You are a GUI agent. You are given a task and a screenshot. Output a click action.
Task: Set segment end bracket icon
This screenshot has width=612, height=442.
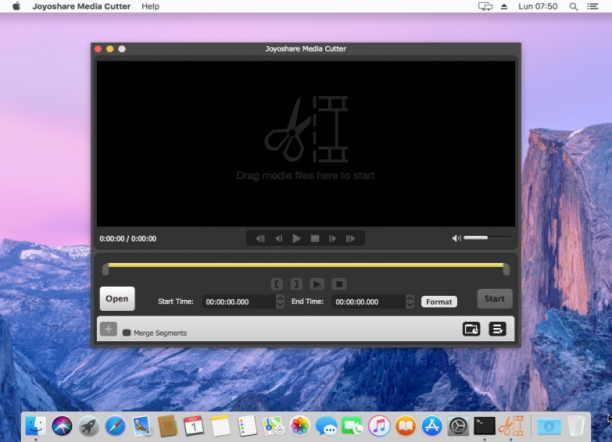coord(296,284)
